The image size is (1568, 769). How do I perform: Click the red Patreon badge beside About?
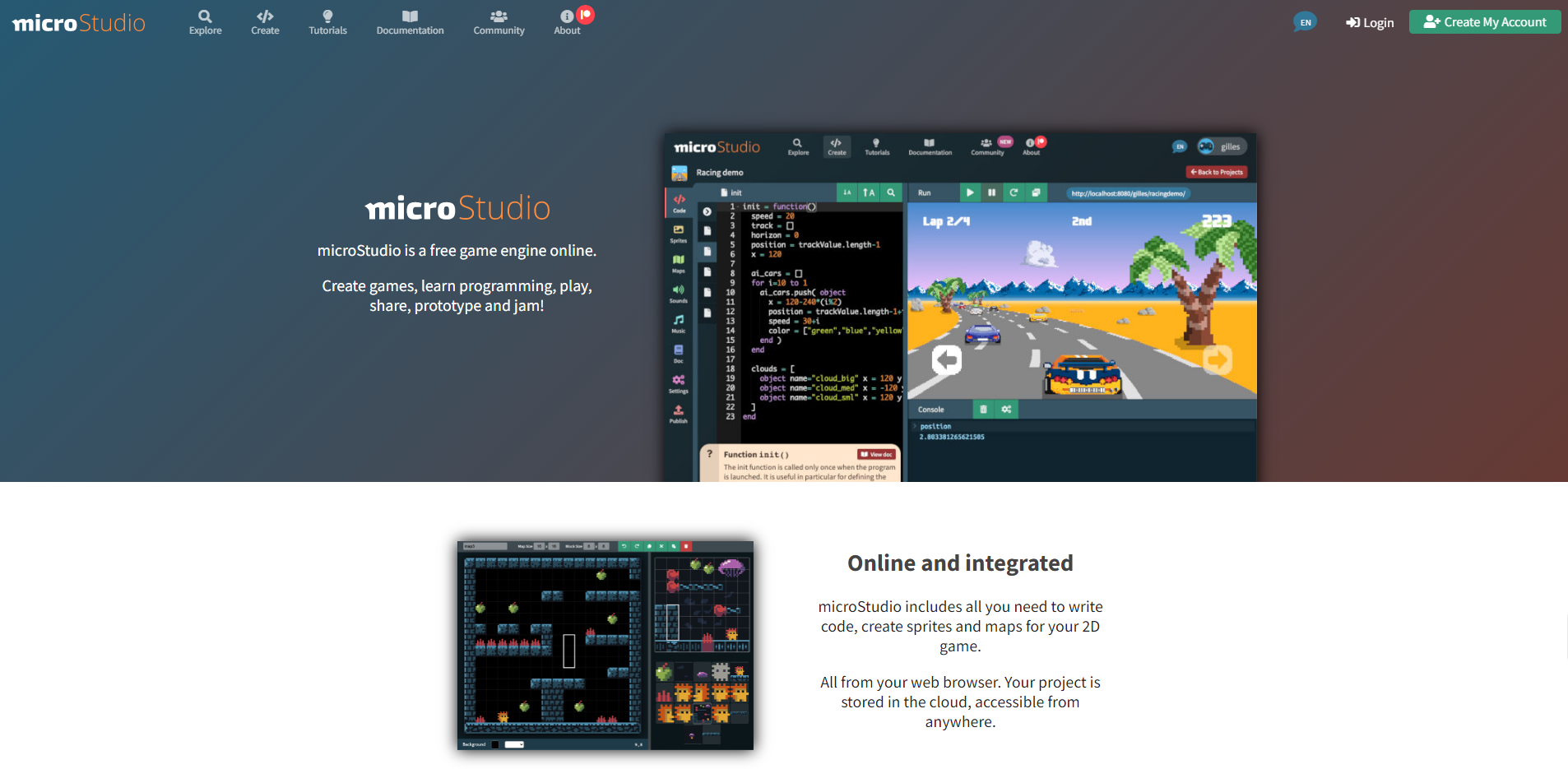point(586,14)
